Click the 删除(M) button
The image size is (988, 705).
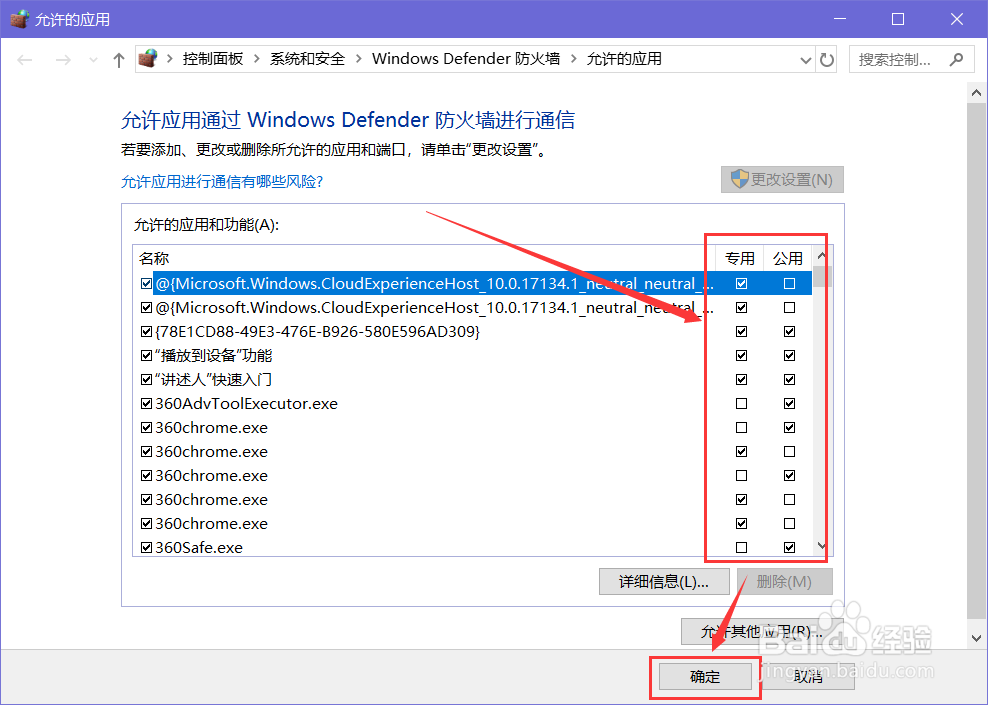pyautogui.click(x=784, y=582)
